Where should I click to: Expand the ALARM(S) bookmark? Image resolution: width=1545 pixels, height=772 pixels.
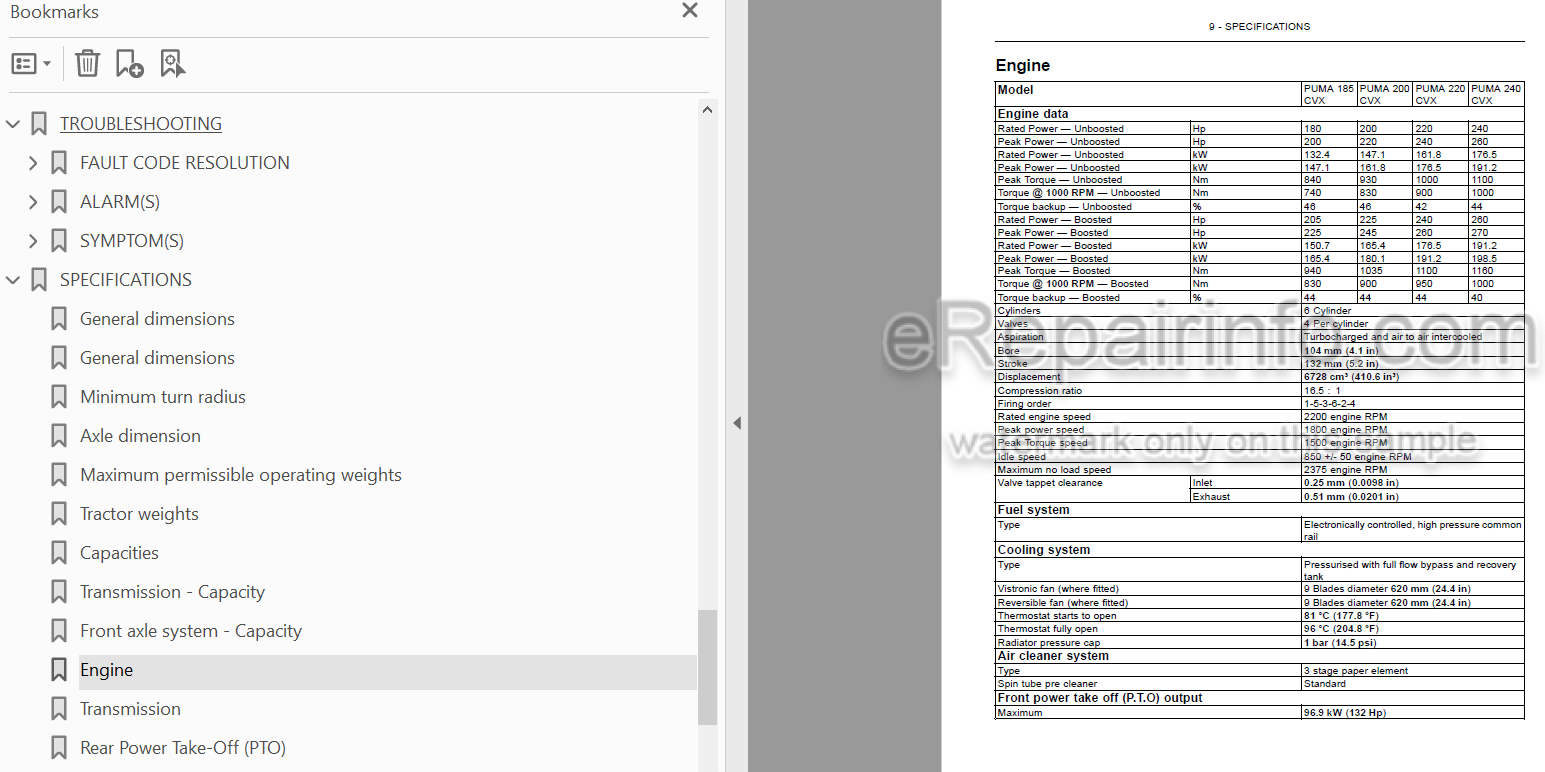pyautogui.click(x=33, y=202)
